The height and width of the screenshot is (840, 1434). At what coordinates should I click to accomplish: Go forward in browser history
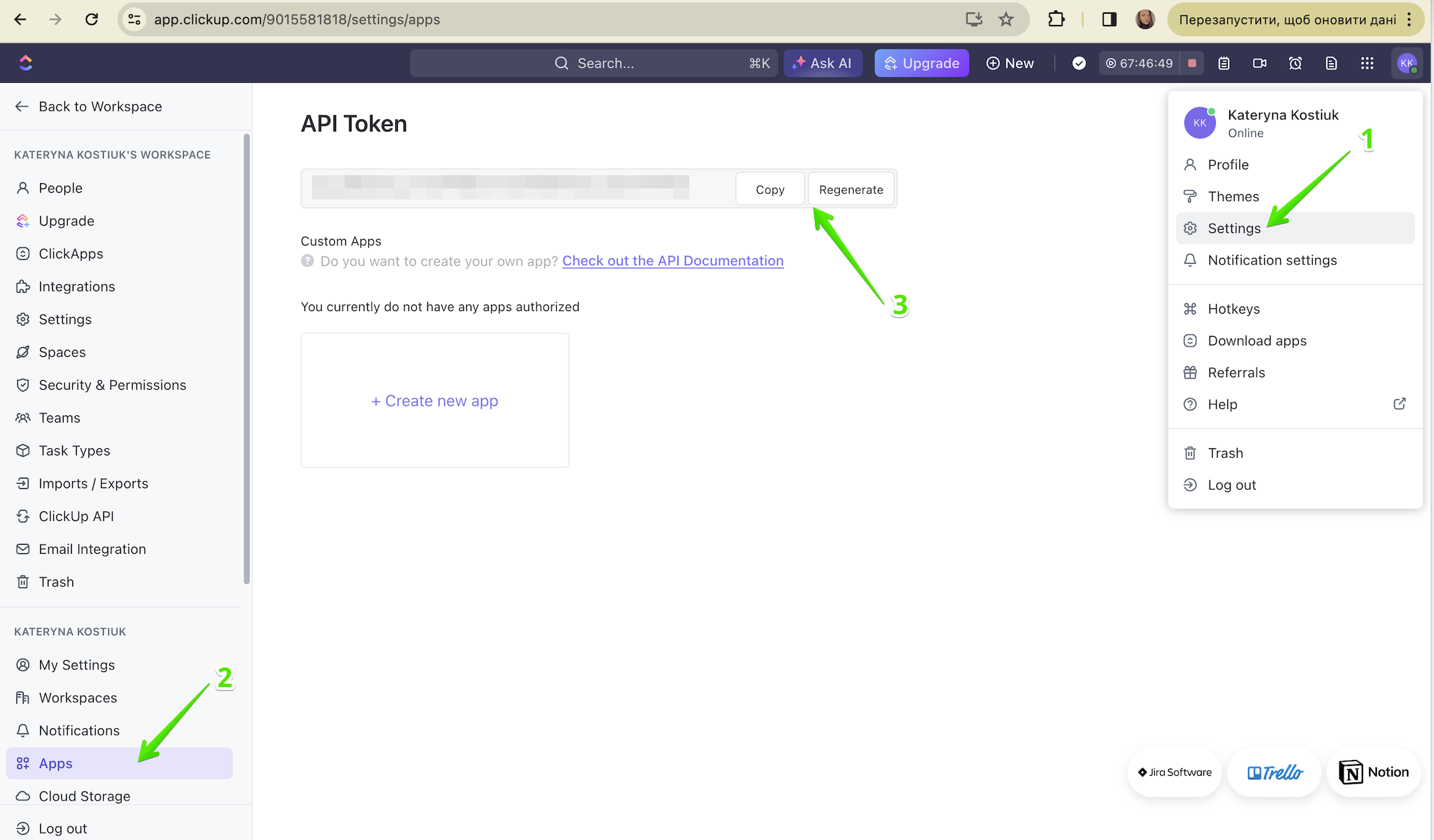56,19
